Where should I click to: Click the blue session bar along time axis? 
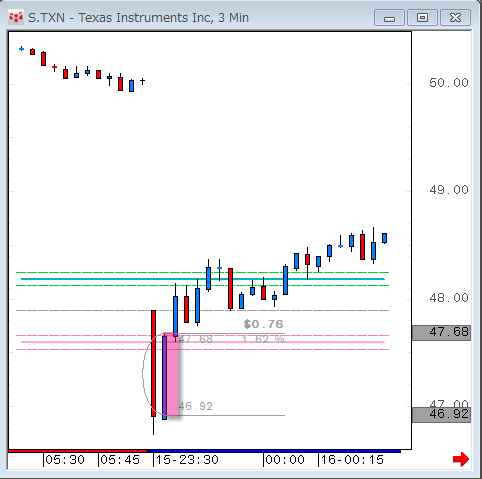274,451
